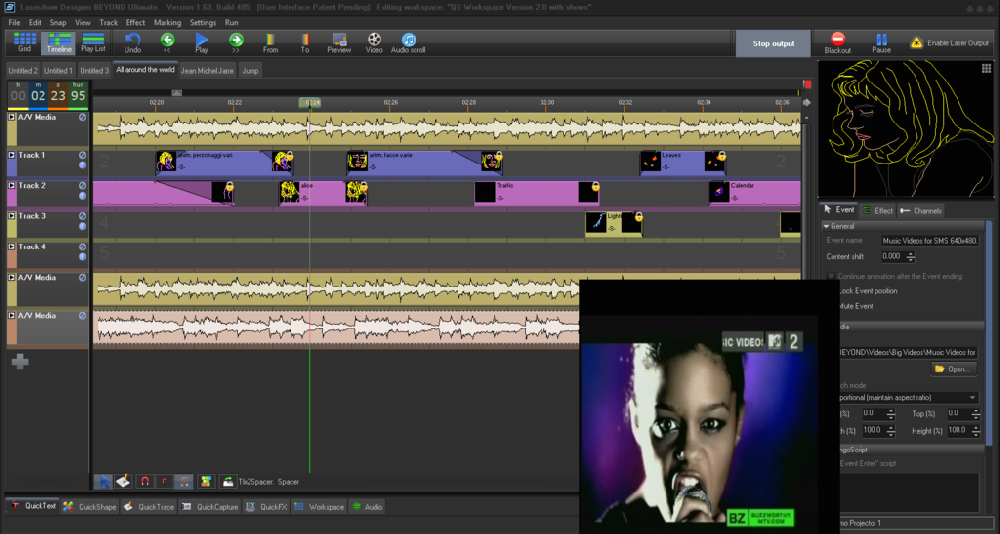Viewport: 1000px width, 534px height.
Task: Toggle Continue animation after Event ending checkbox
Action: (832, 275)
